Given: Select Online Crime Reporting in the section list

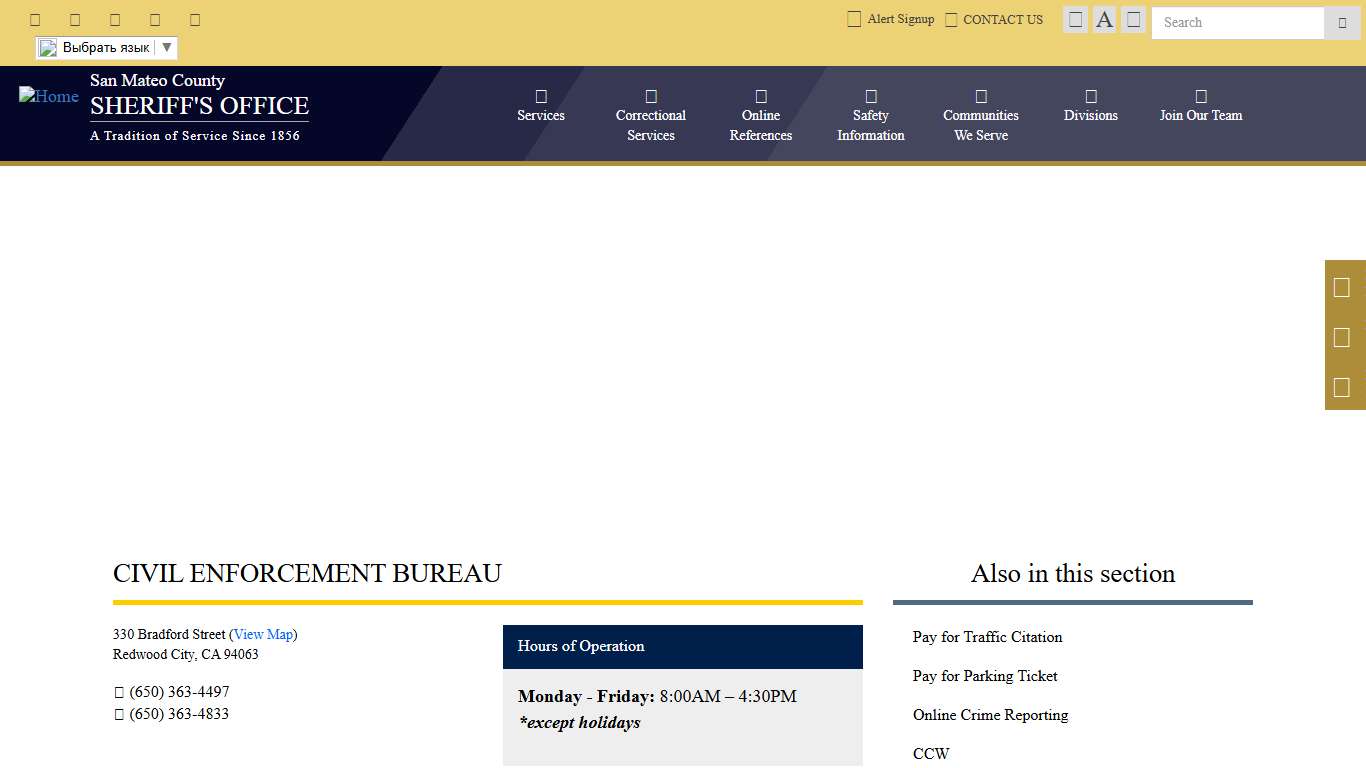Looking at the screenshot, I should [x=991, y=715].
